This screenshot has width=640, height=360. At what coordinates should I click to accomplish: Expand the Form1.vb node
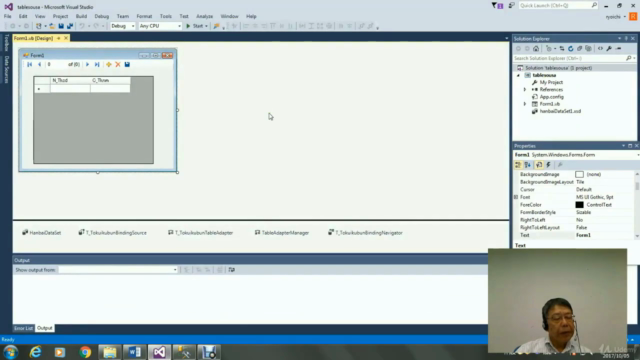[x=525, y=104]
